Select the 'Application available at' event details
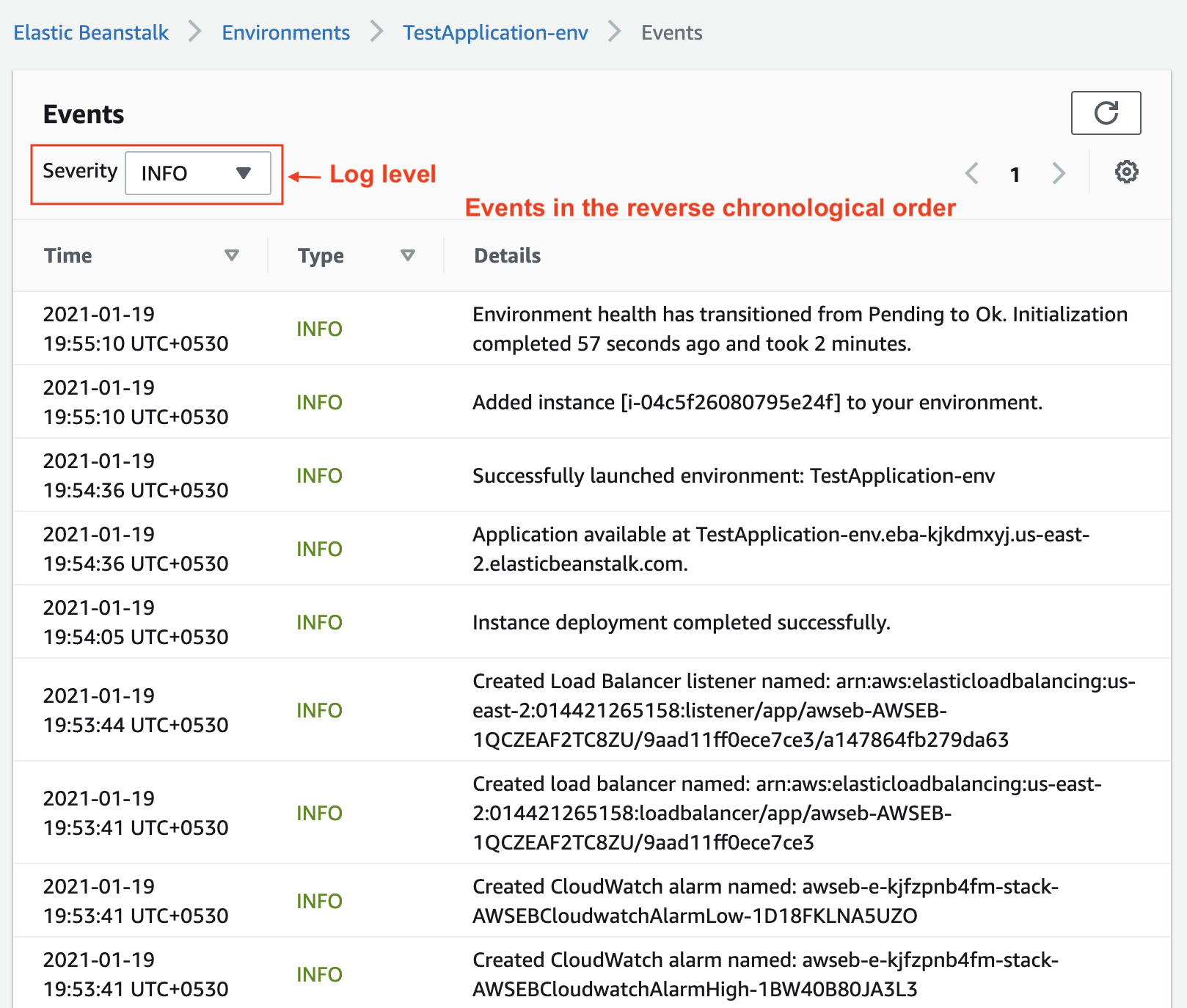Image resolution: width=1187 pixels, height=1008 pixels. tap(781, 549)
